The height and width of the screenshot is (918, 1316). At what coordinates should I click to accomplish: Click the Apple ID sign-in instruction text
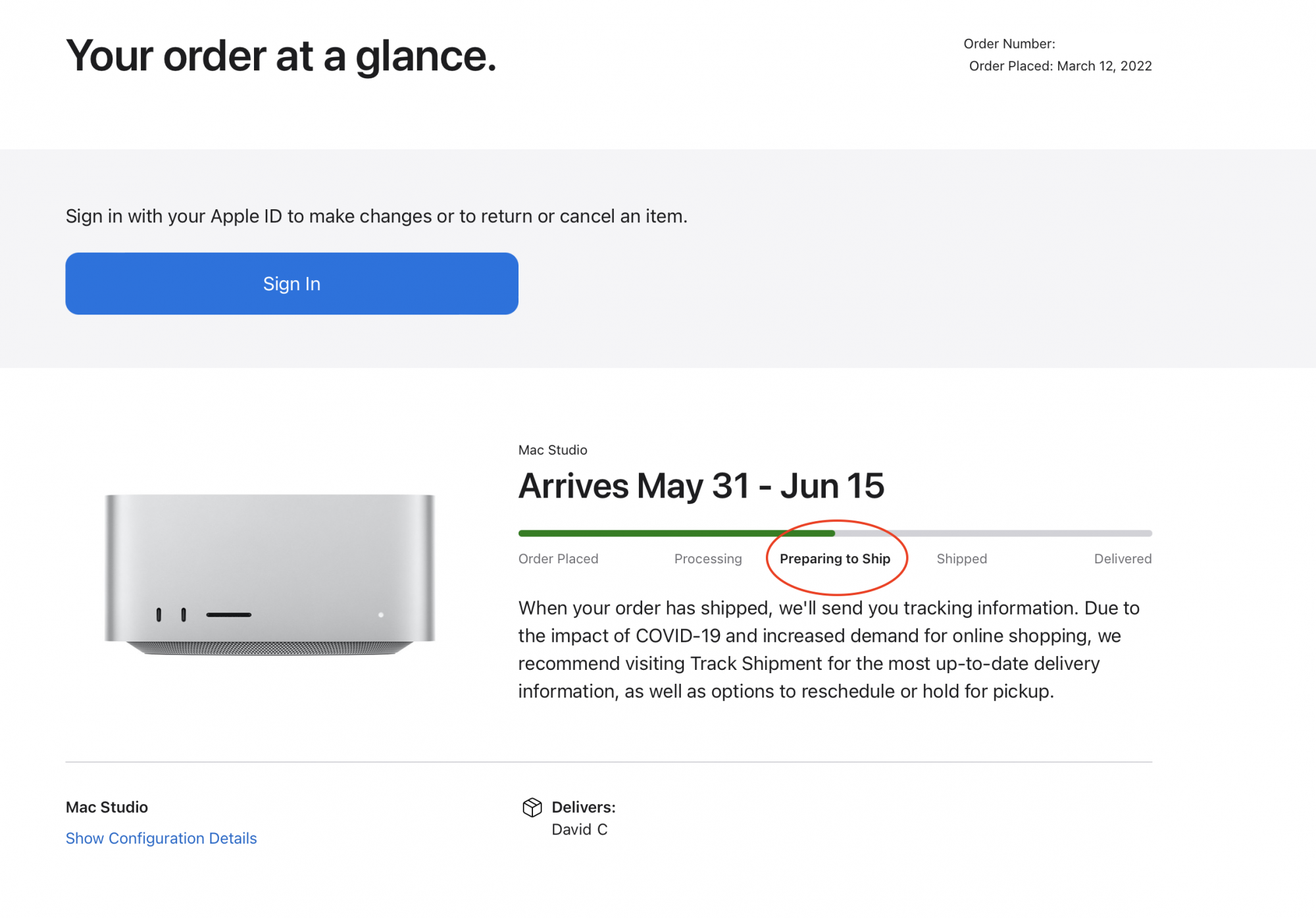click(376, 217)
